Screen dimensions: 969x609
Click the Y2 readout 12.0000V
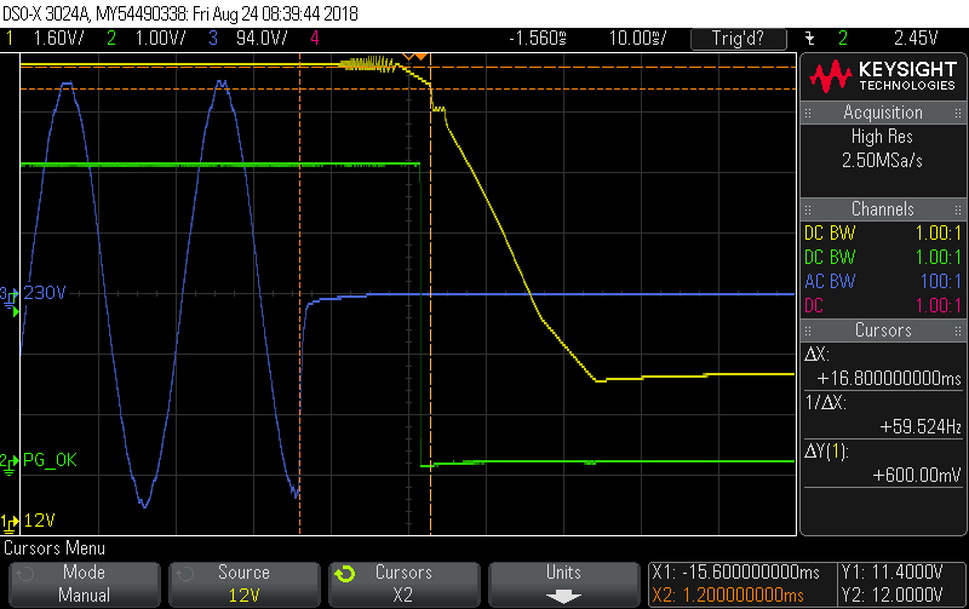coord(892,595)
